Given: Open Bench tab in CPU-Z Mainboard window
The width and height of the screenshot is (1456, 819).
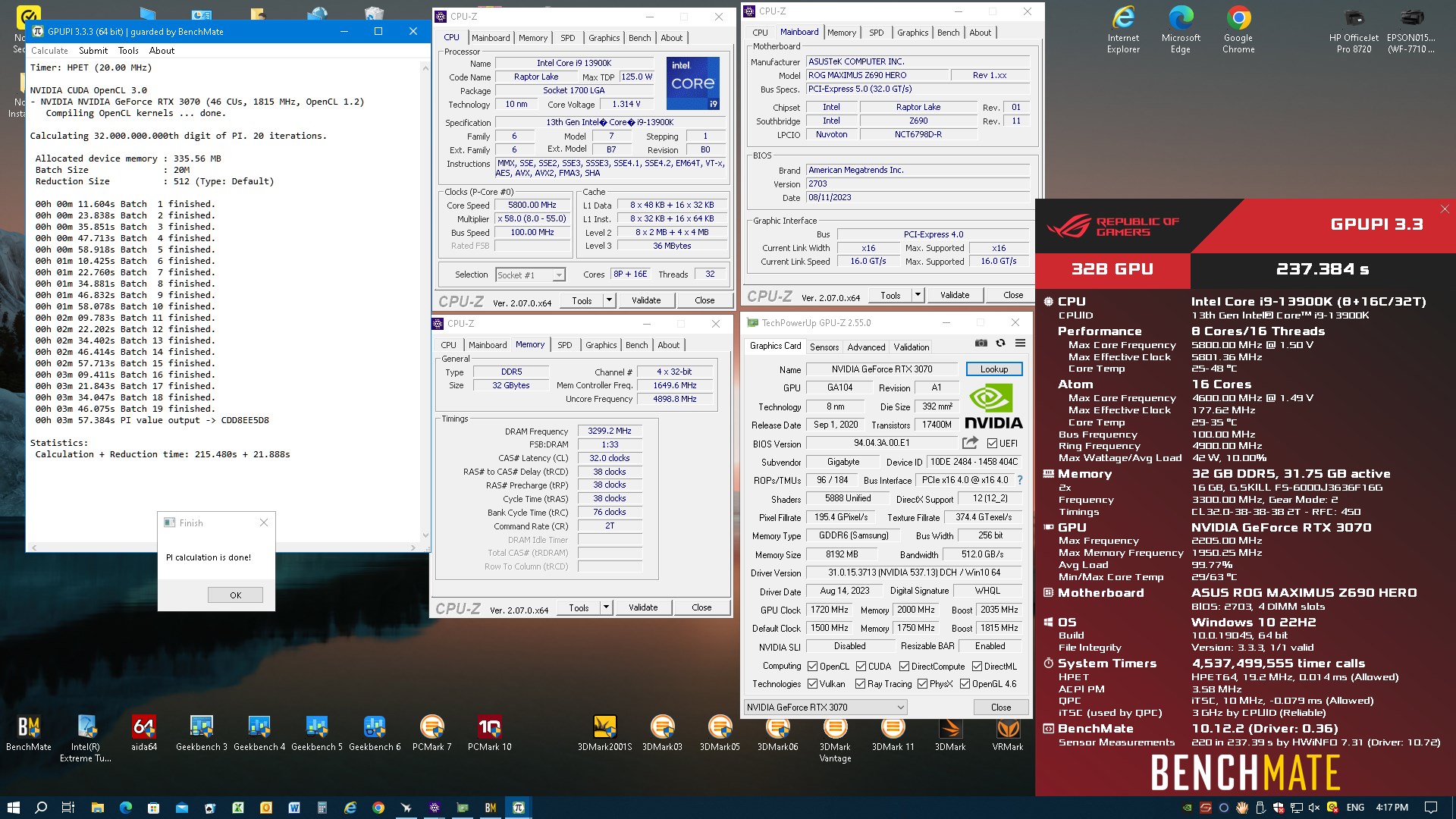Looking at the screenshot, I should (948, 33).
